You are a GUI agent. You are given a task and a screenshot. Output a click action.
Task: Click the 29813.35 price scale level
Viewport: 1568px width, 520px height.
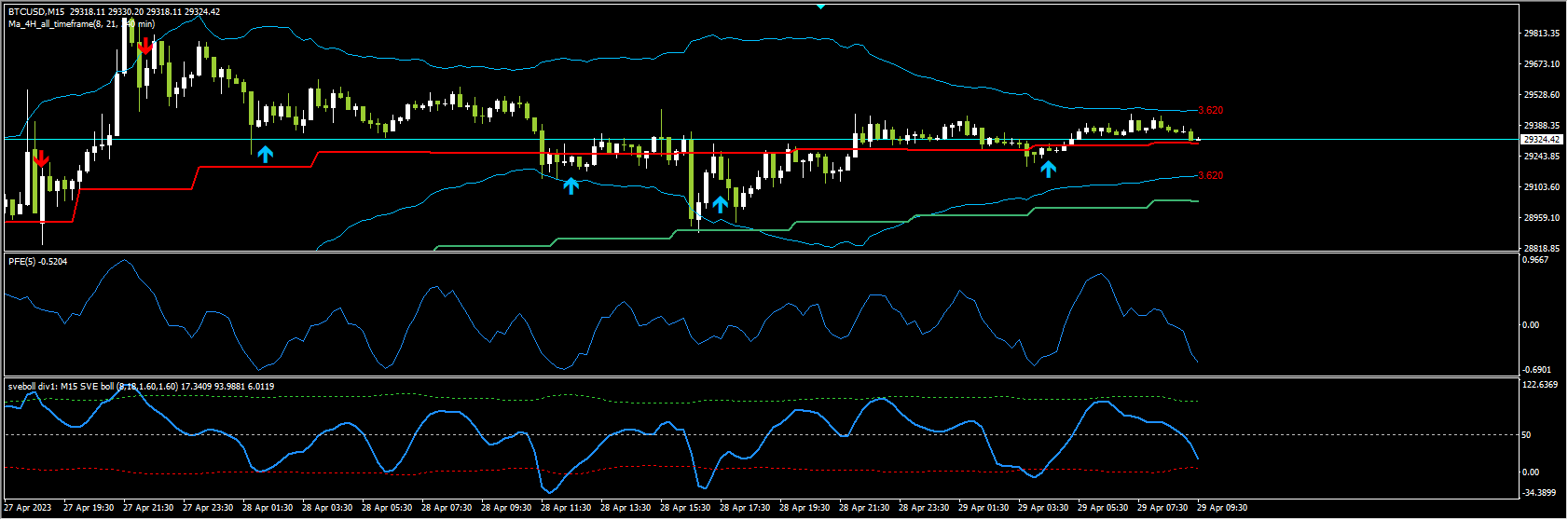(1542, 34)
